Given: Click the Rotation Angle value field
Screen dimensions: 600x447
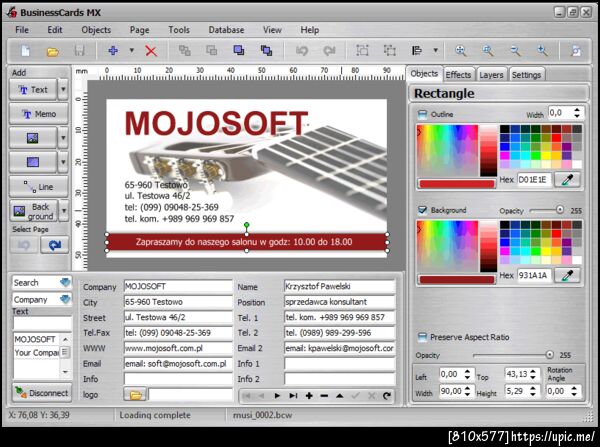Looking at the screenshot, I should (558, 391).
